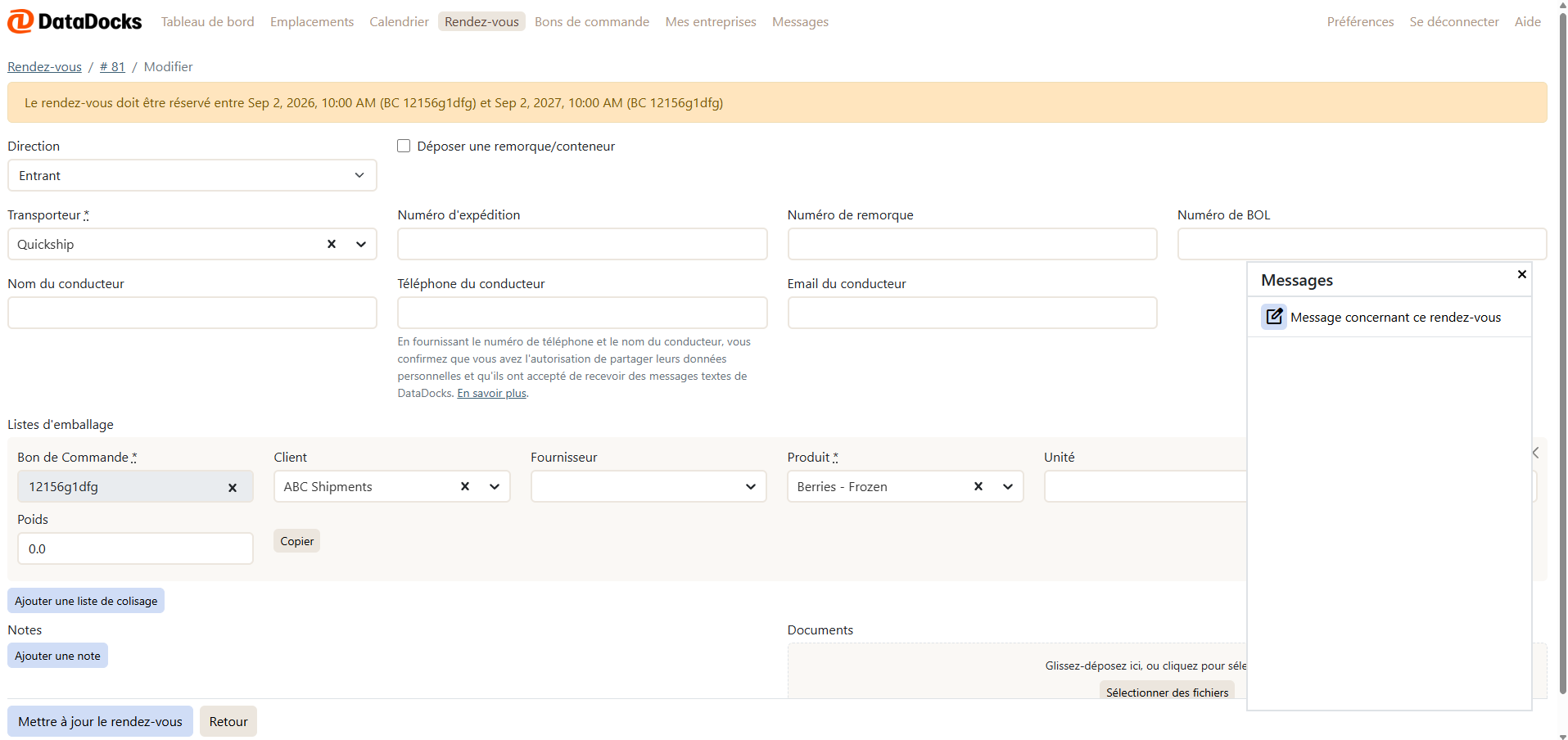The height and width of the screenshot is (740, 1568).
Task: Open the Calendrier menu
Action: pyautogui.click(x=399, y=21)
